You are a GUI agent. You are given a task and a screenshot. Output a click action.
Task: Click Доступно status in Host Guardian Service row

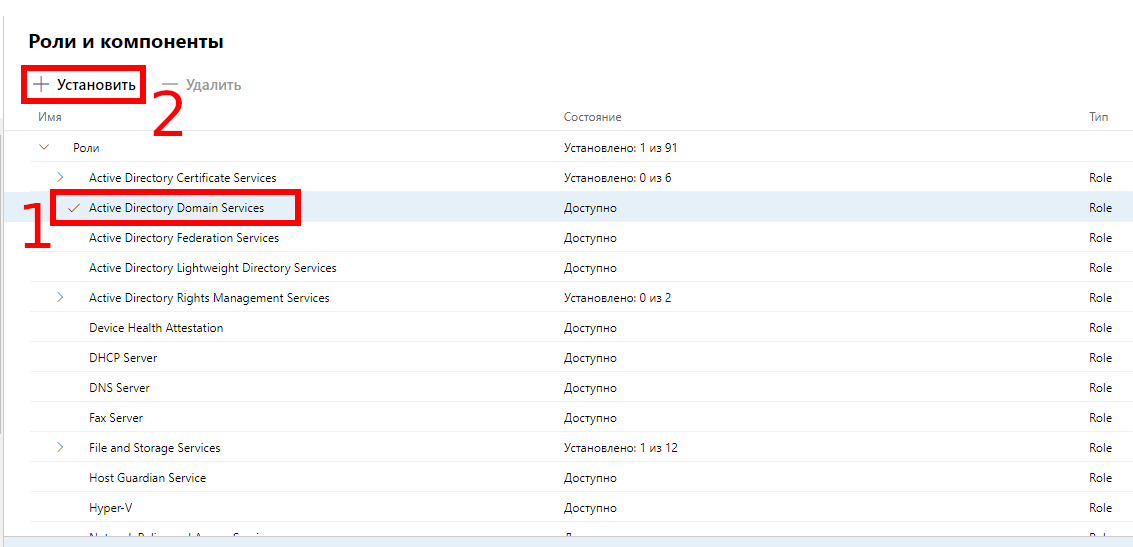590,478
